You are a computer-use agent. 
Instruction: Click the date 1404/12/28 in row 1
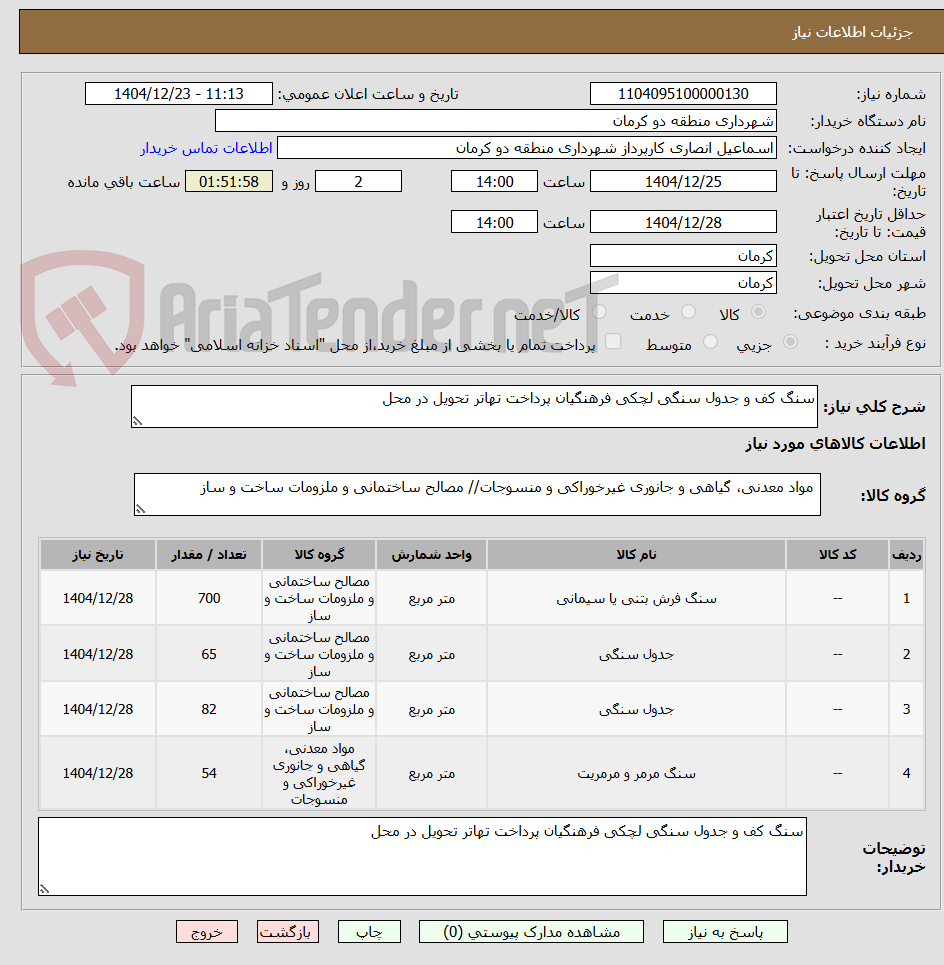pos(98,598)
